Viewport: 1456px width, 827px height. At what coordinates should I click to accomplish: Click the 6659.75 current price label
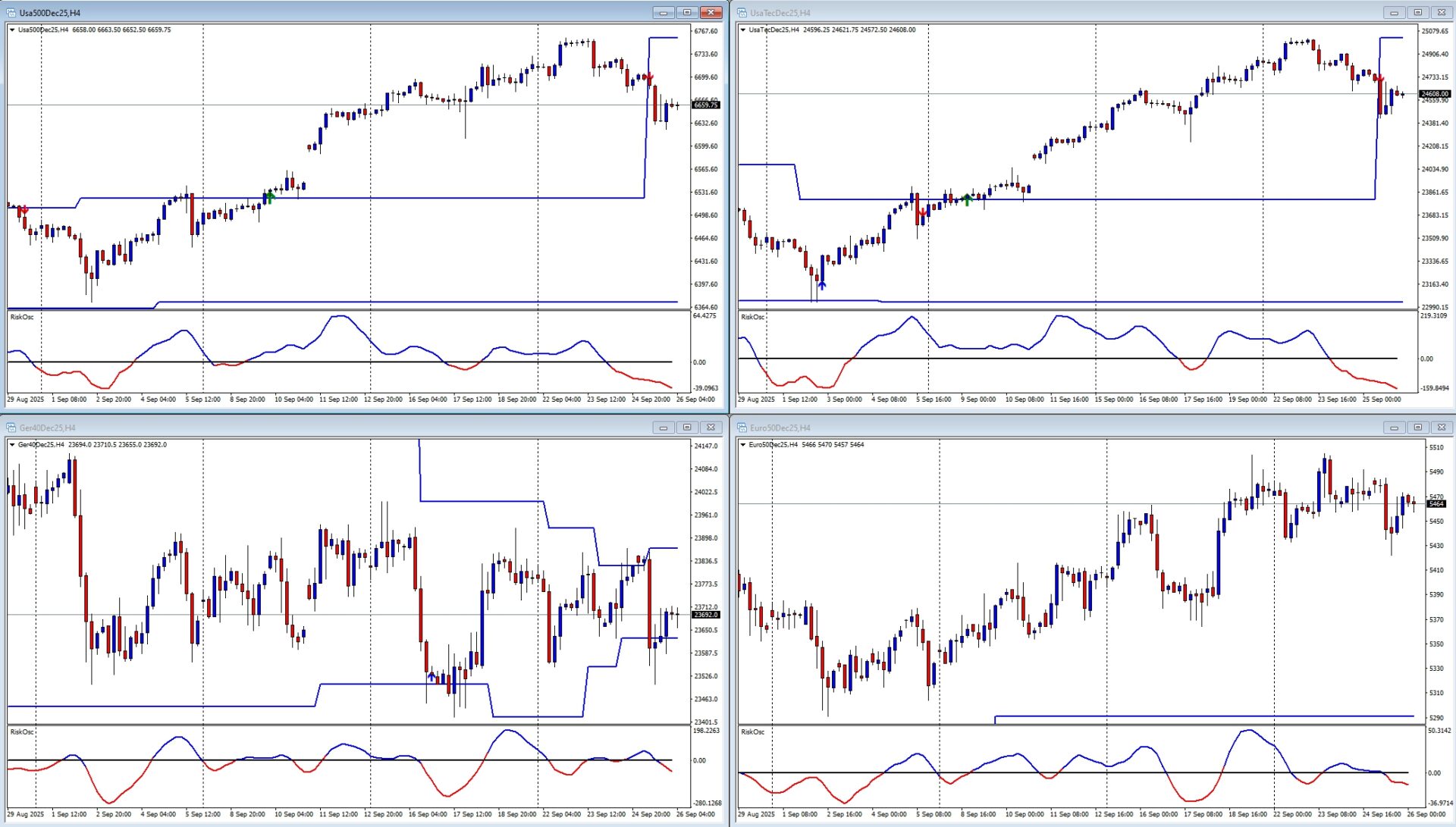coord(706,105)
